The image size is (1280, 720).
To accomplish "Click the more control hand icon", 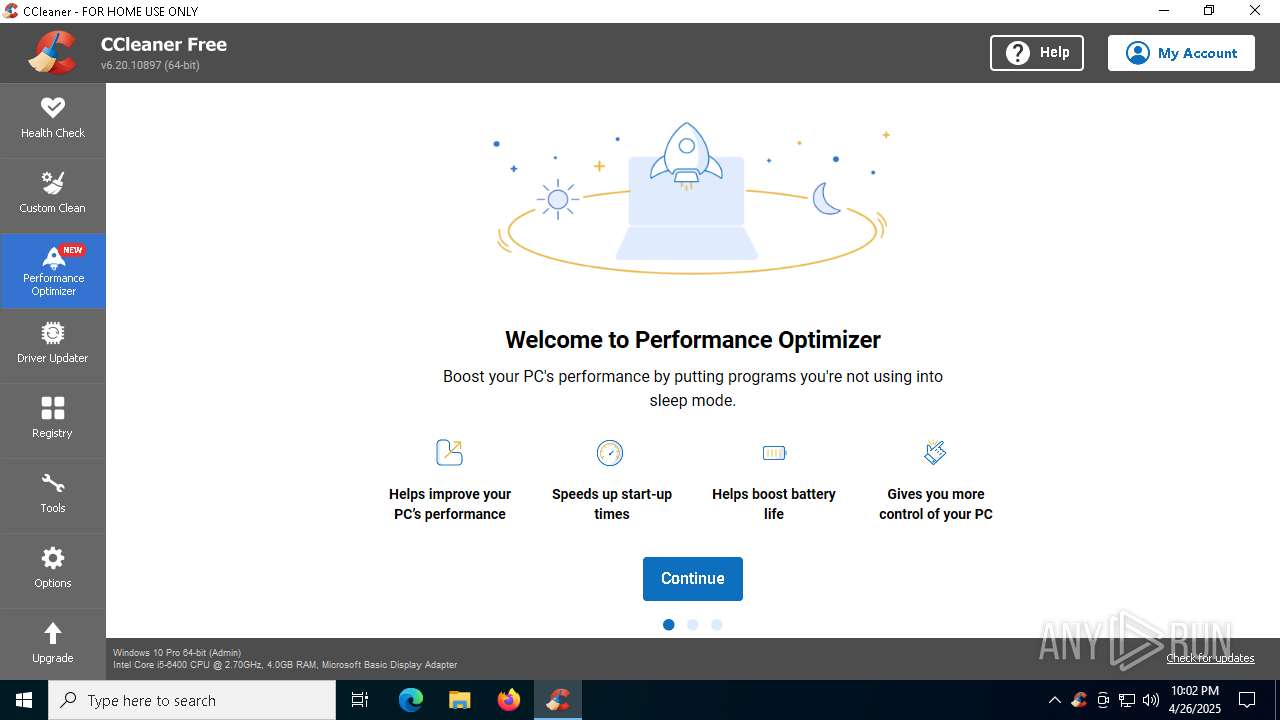I will pyautogui.click(x=935, y=453).
